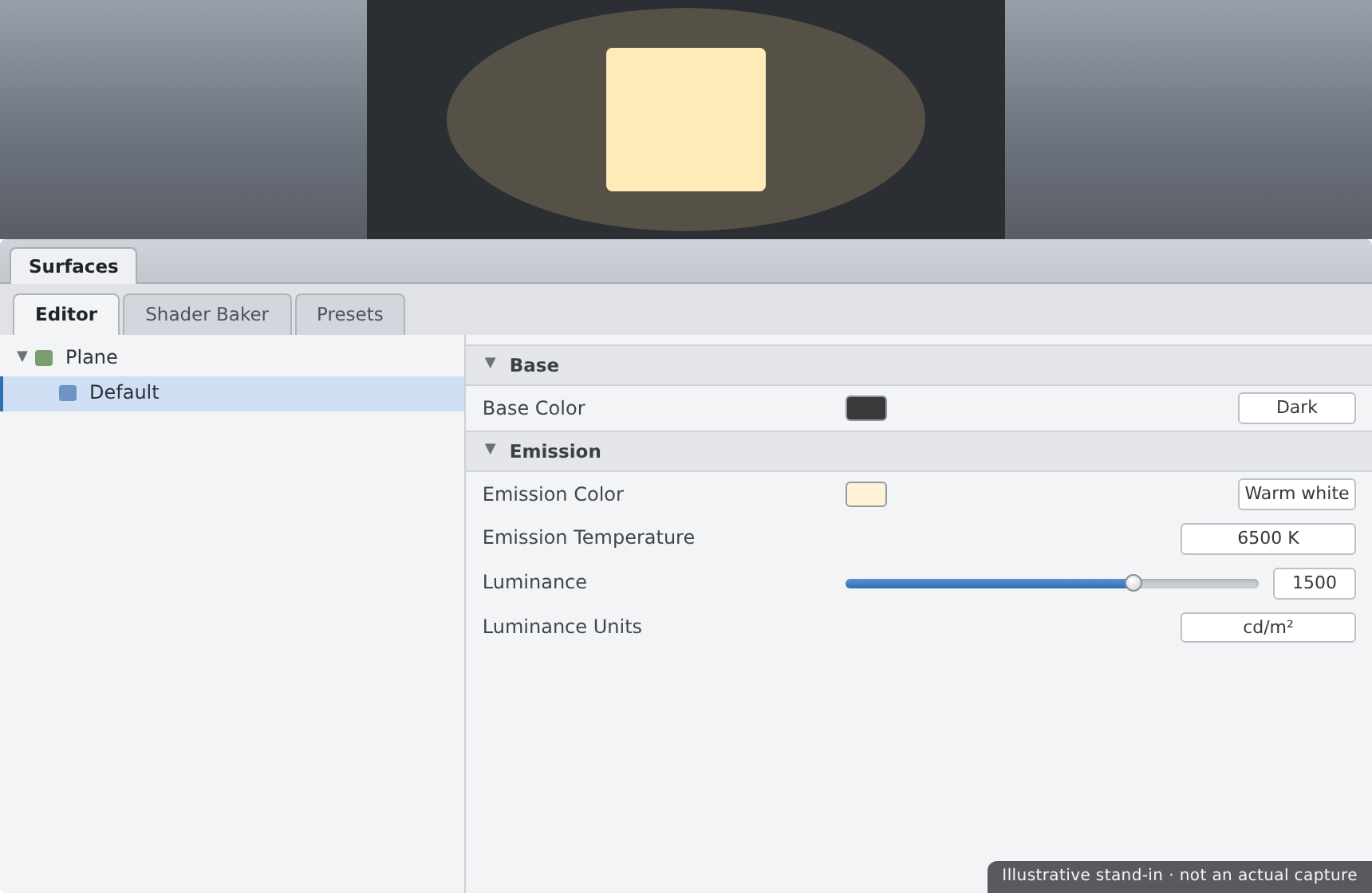
Task: Edit the Emission Temperature 6500 K field
Action: pyautogui.click(x=1268, y=539)
